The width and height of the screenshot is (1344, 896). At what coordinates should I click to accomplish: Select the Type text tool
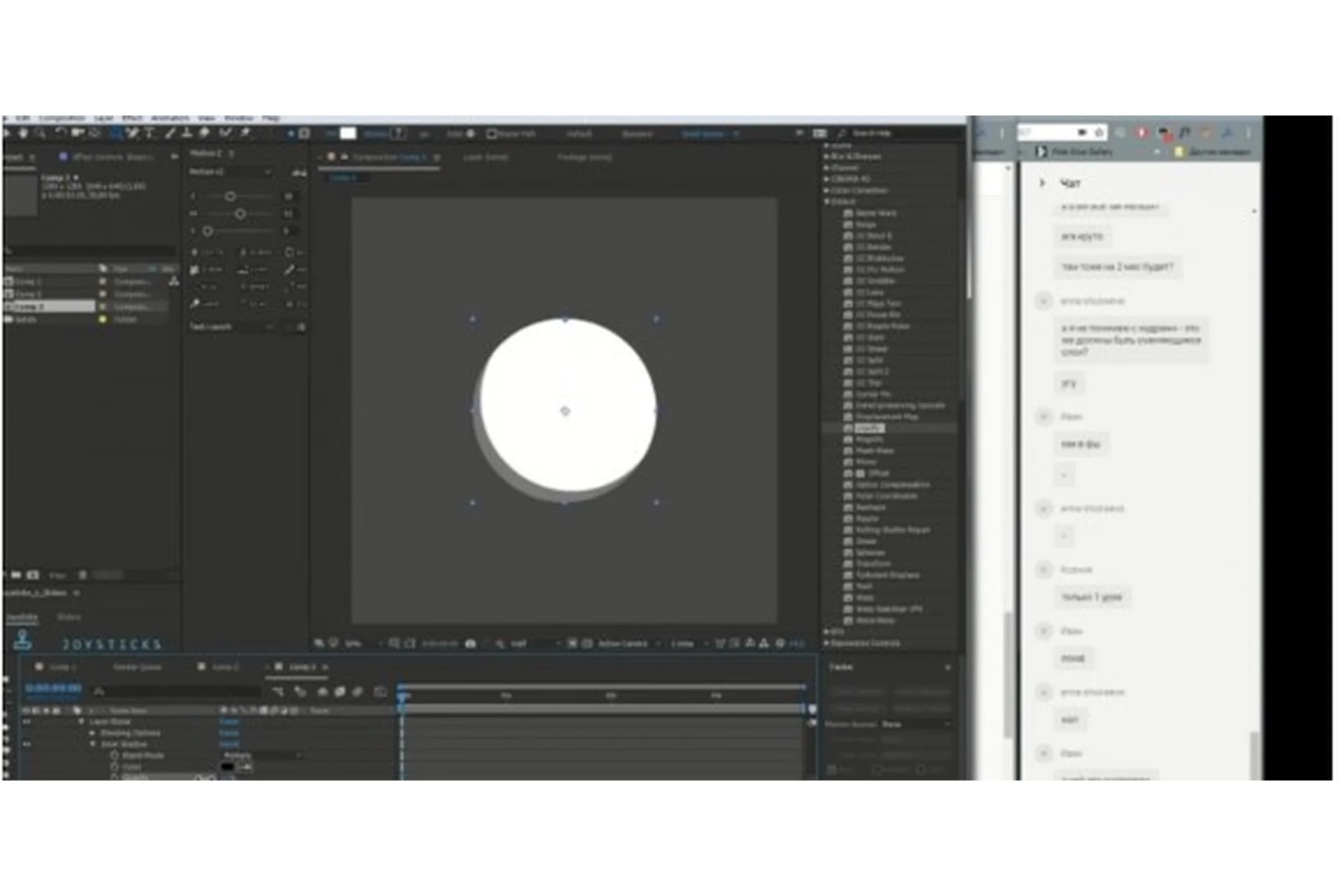point(150,133)
